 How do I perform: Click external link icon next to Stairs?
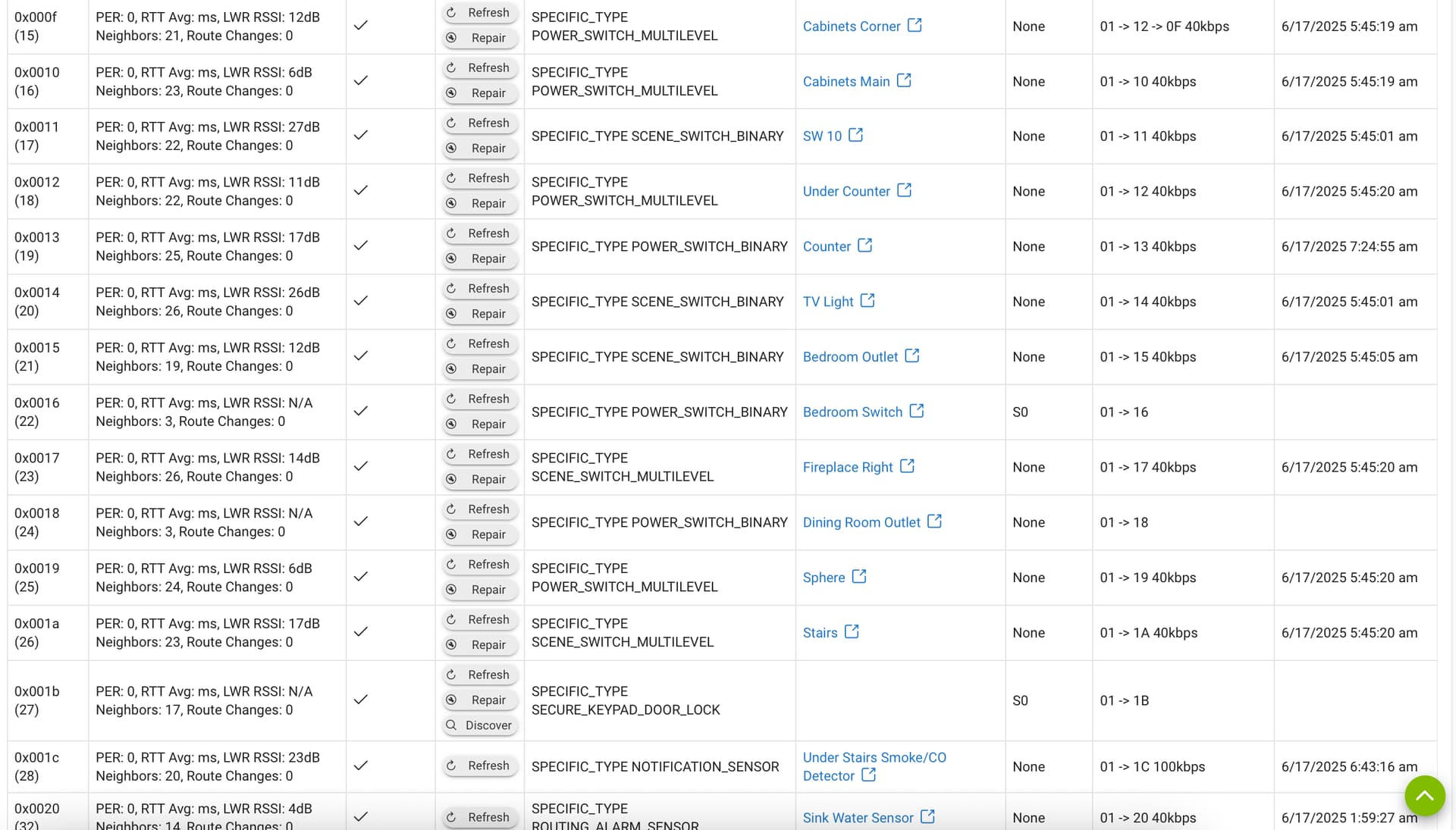[x=852, y=631]
